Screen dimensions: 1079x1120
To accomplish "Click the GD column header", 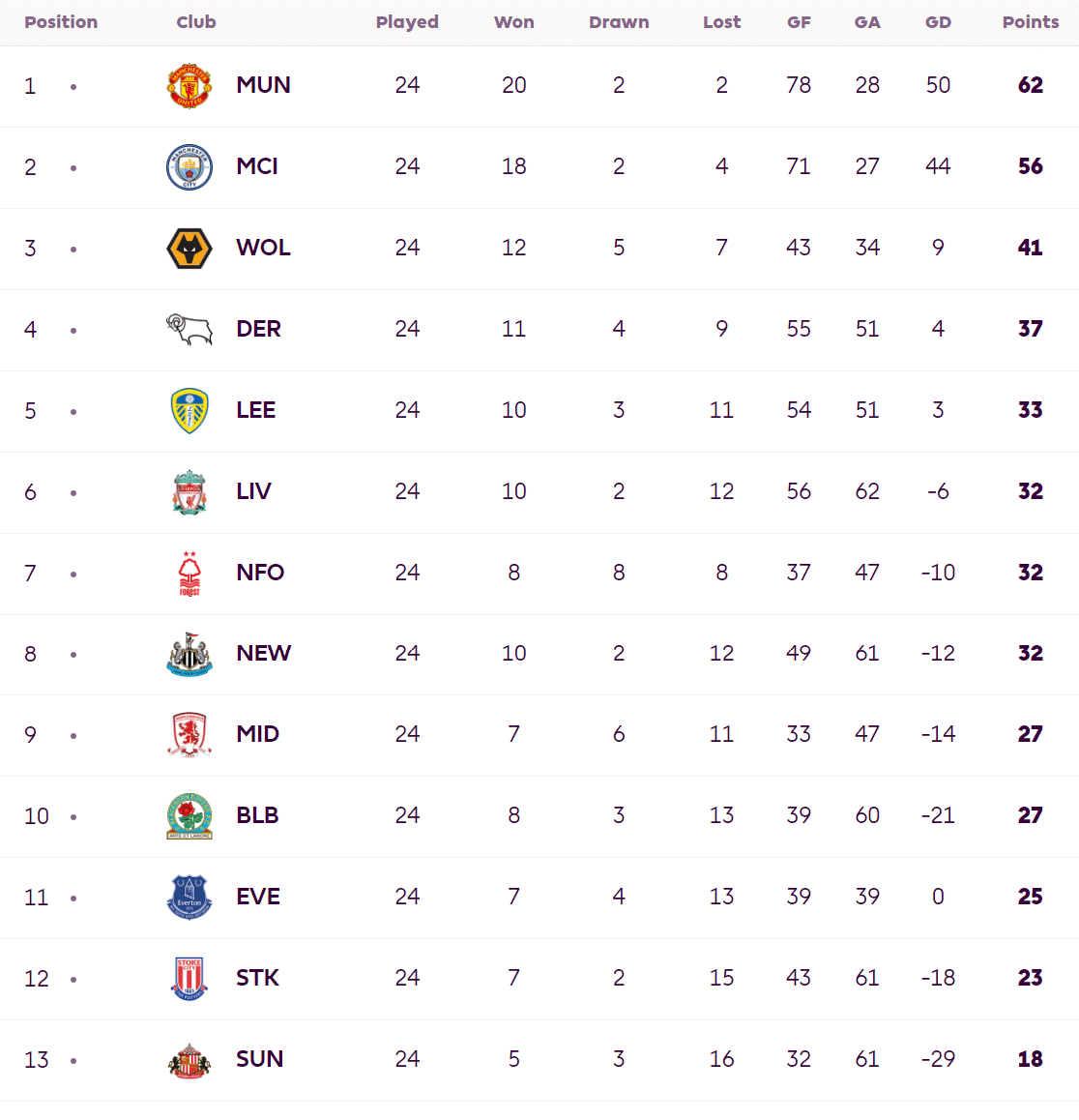I will click(938, 22).
